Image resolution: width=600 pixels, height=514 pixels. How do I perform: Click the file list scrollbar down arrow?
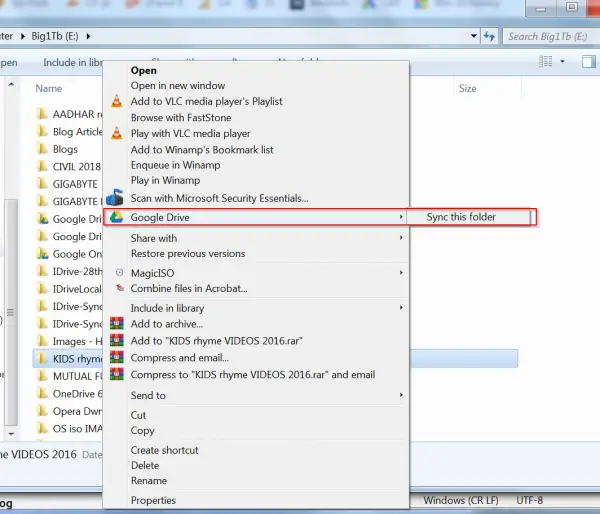pos(11,434)
